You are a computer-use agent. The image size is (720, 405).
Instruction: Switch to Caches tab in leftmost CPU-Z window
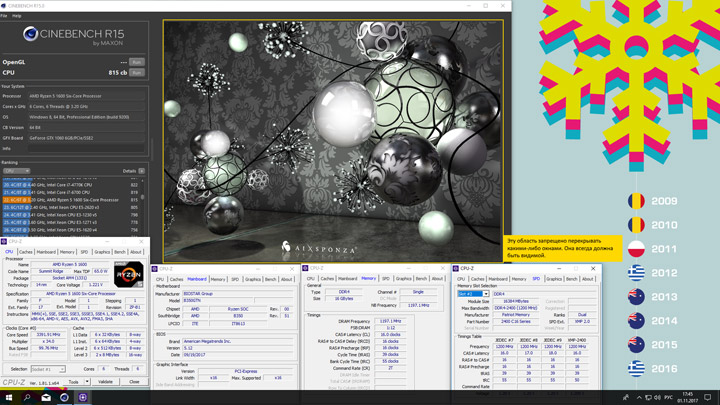point(25,252)
